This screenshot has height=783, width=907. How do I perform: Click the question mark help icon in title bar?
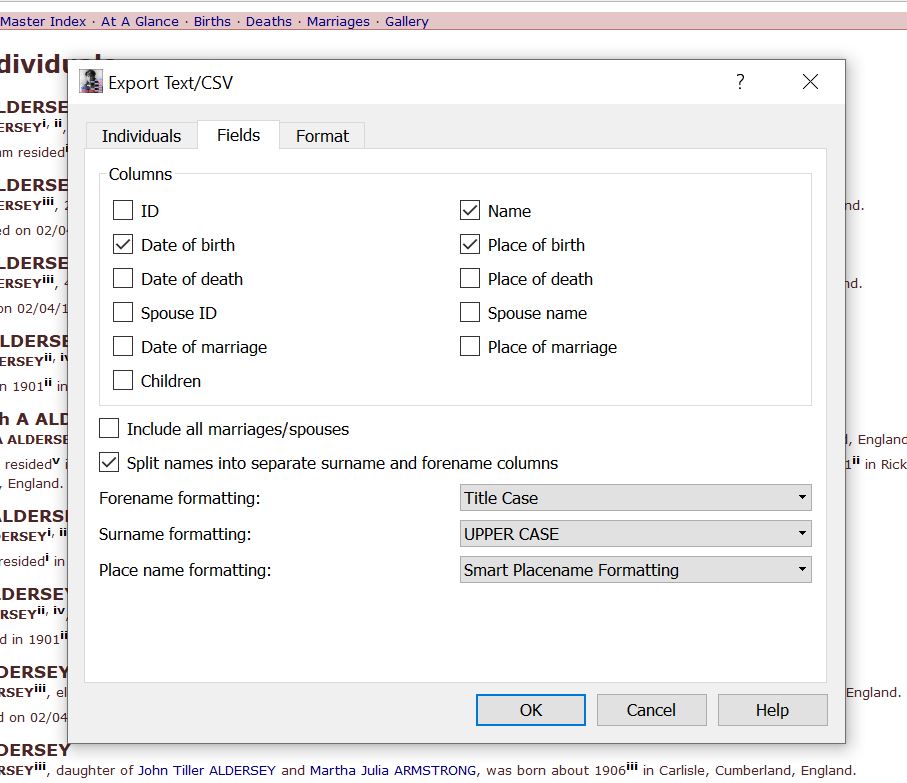[x=740, y=82]
